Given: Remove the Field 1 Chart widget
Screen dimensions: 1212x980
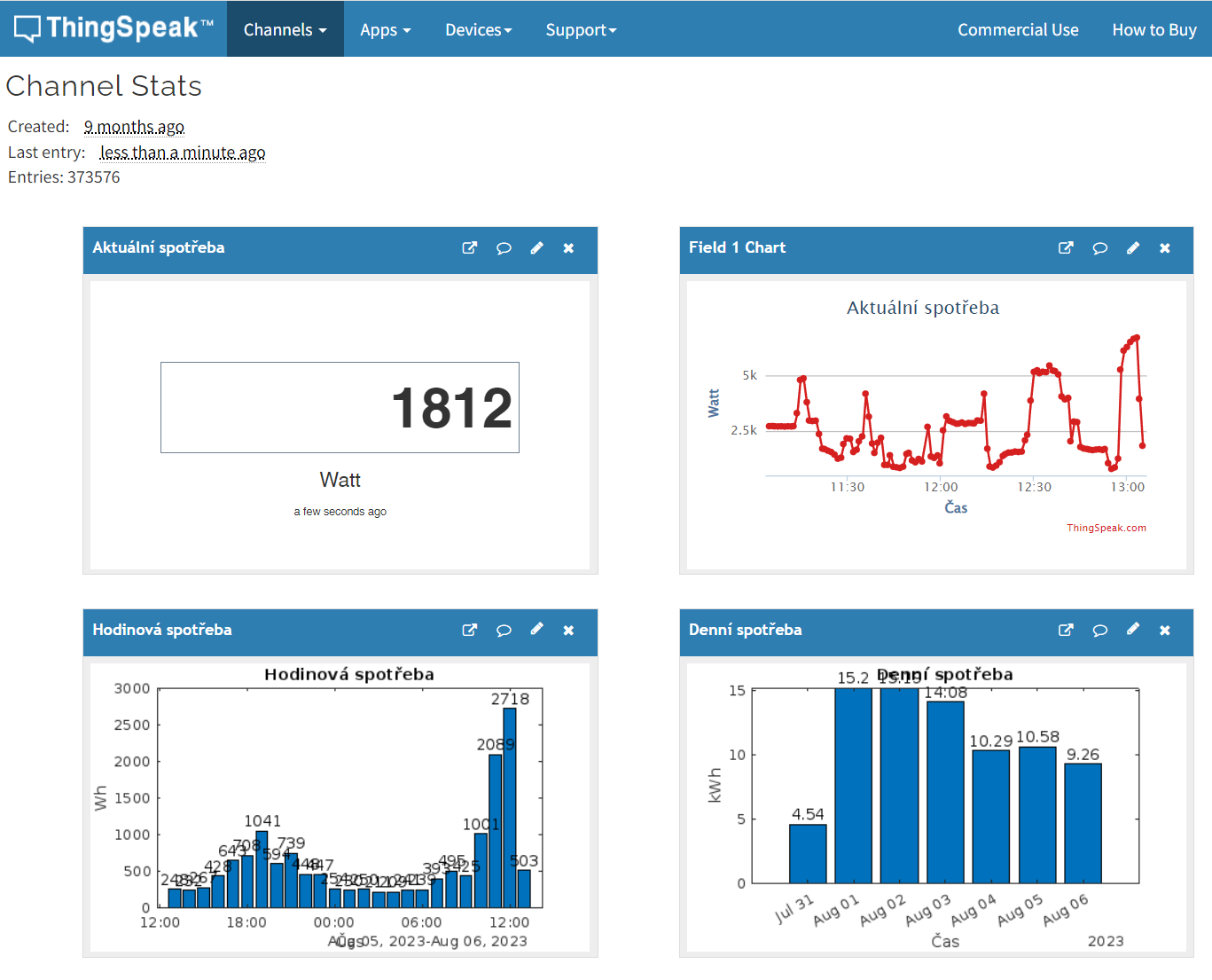Looking at the screenshot, I should click(1165, 248).
